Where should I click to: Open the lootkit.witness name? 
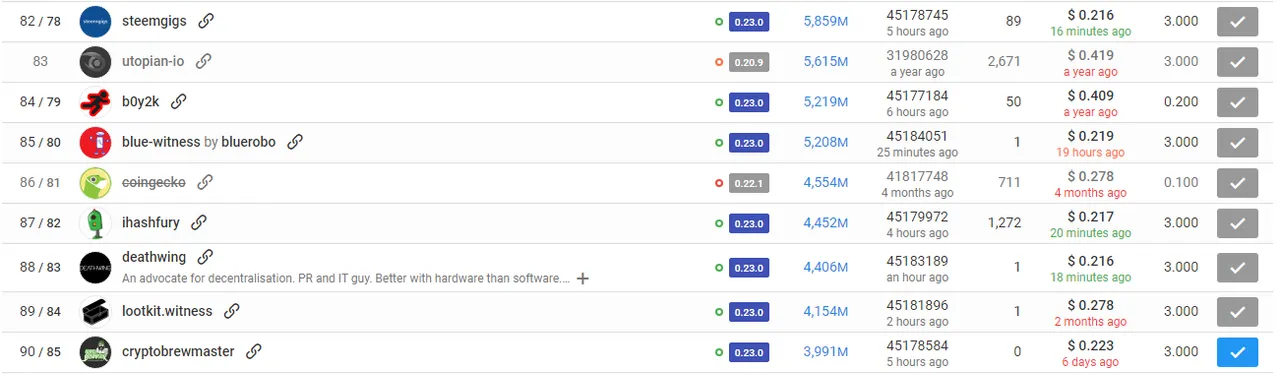[x=167, y=311]
